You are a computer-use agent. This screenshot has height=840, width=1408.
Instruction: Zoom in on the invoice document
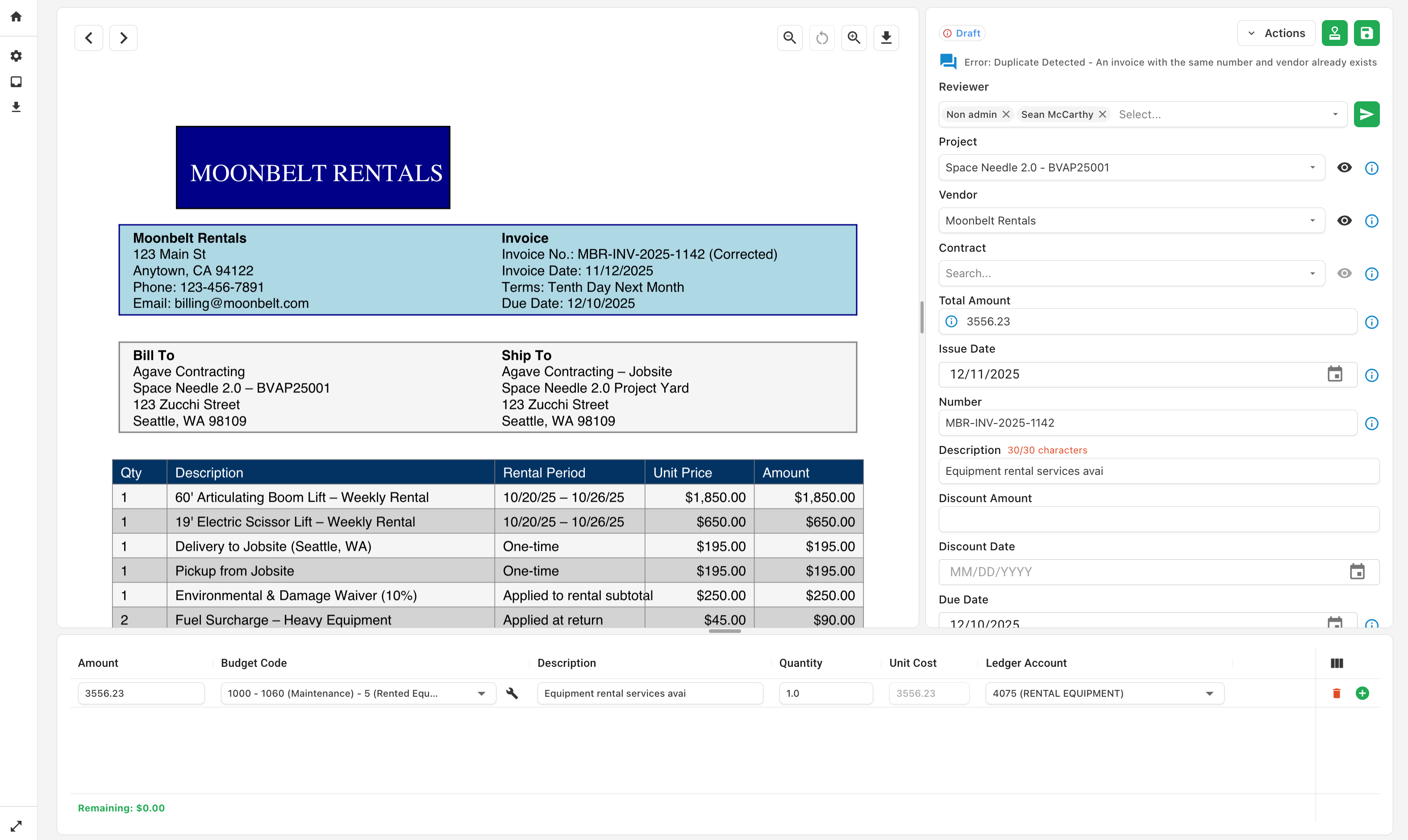pyautogui.click(x=854, y=37)
